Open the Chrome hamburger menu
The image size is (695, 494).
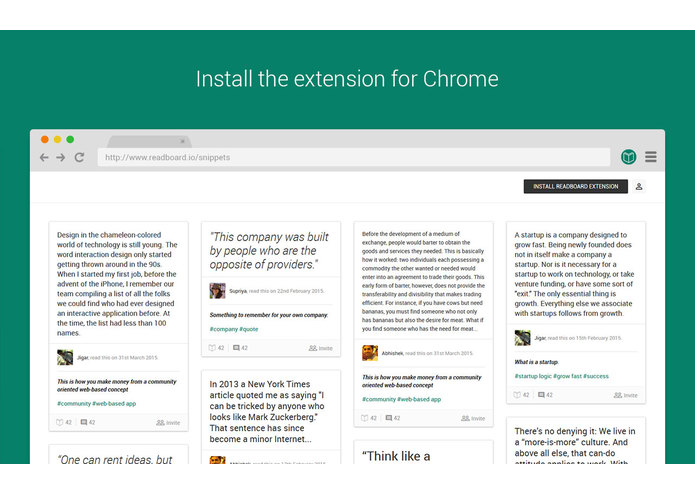pyautogui.click(x=651, y=157)
